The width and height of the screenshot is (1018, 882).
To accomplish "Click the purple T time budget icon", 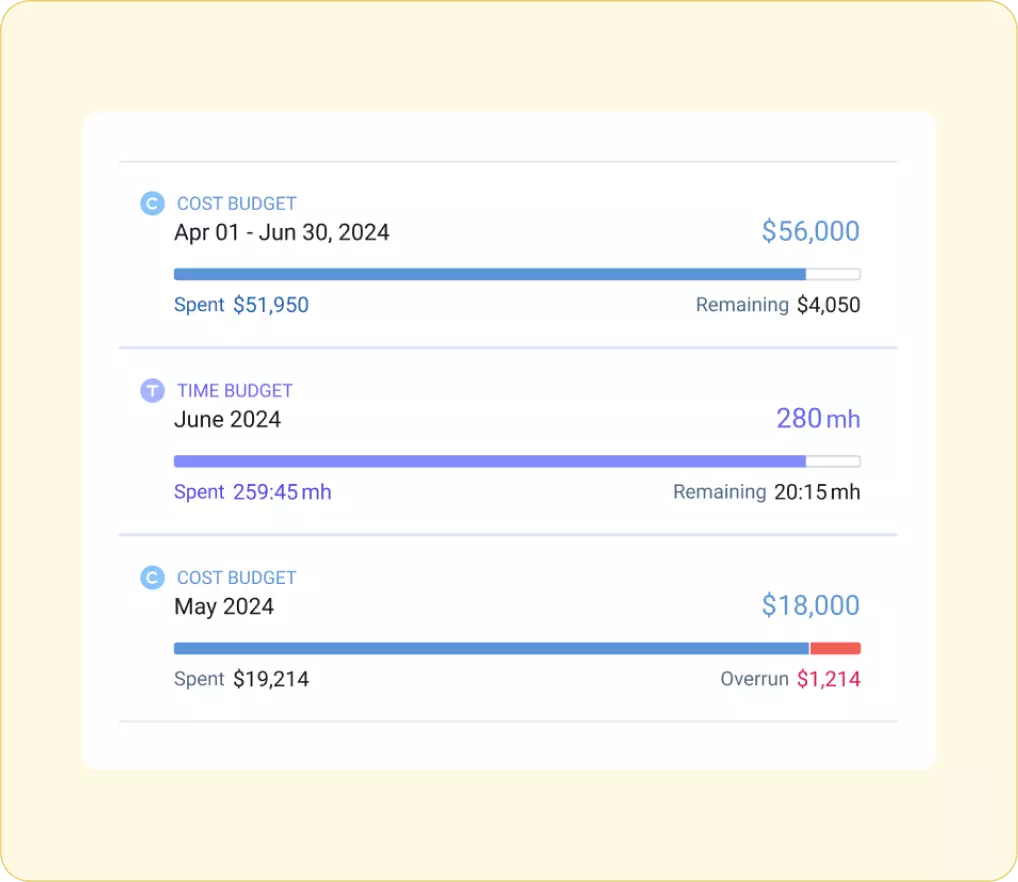I will (x=151, y=391).
